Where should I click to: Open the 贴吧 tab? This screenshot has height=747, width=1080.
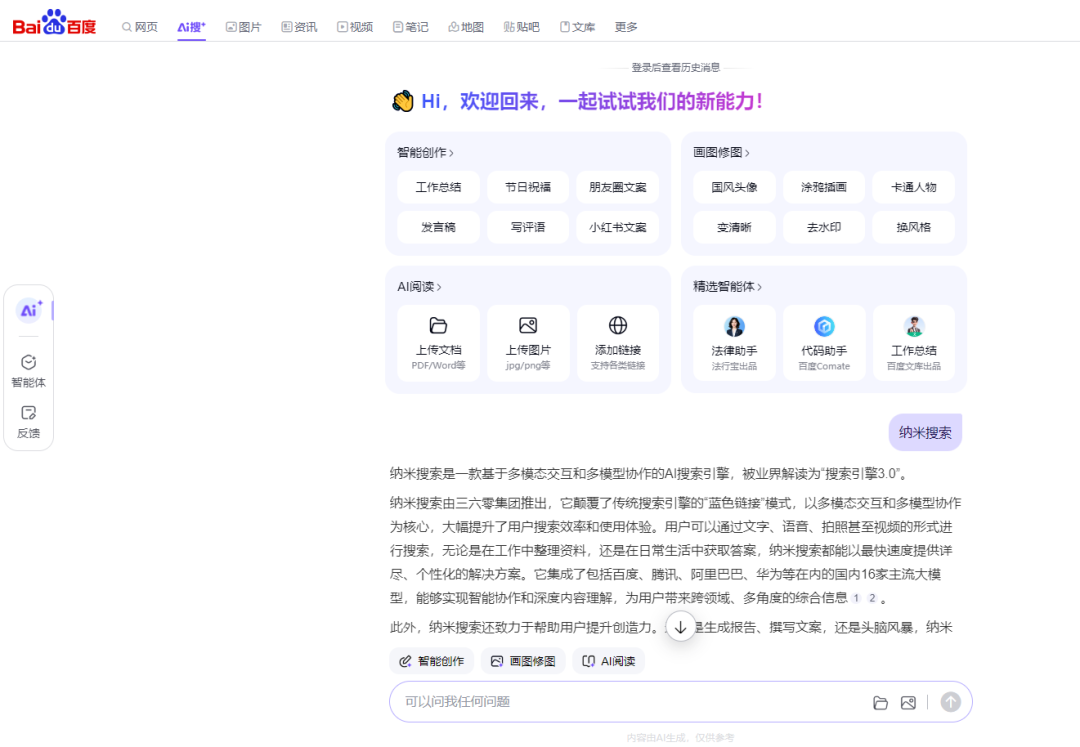pos(521,27)
